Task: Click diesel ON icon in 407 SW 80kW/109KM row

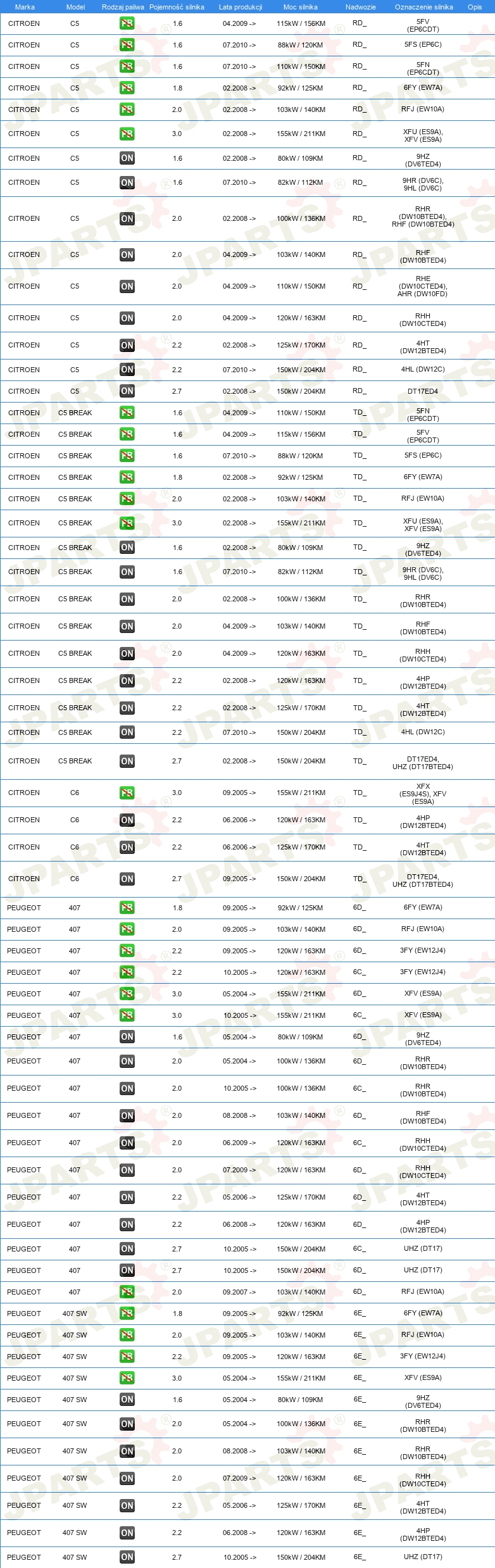Action: pyautogui.click(x=127, y=1400)
